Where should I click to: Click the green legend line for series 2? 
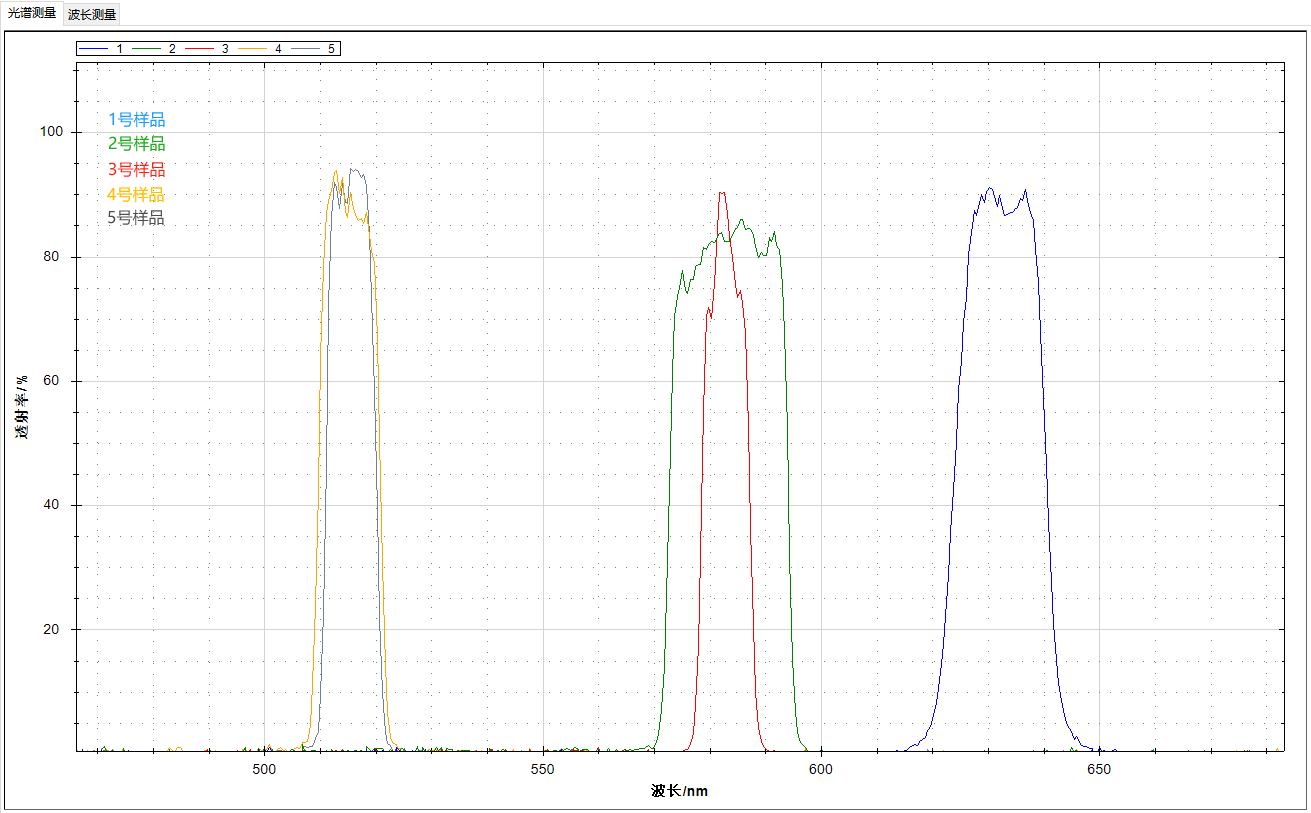(x=147, y=48)
